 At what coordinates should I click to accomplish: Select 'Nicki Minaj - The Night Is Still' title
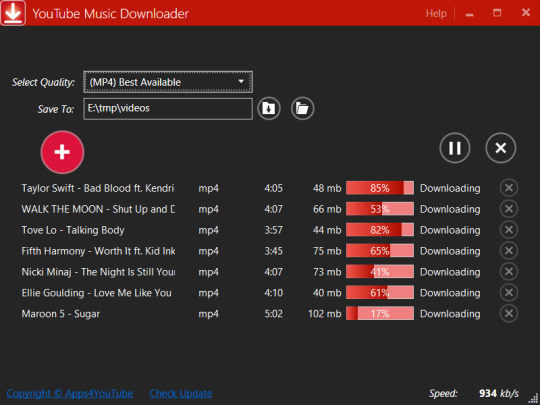tap(98, 272)
